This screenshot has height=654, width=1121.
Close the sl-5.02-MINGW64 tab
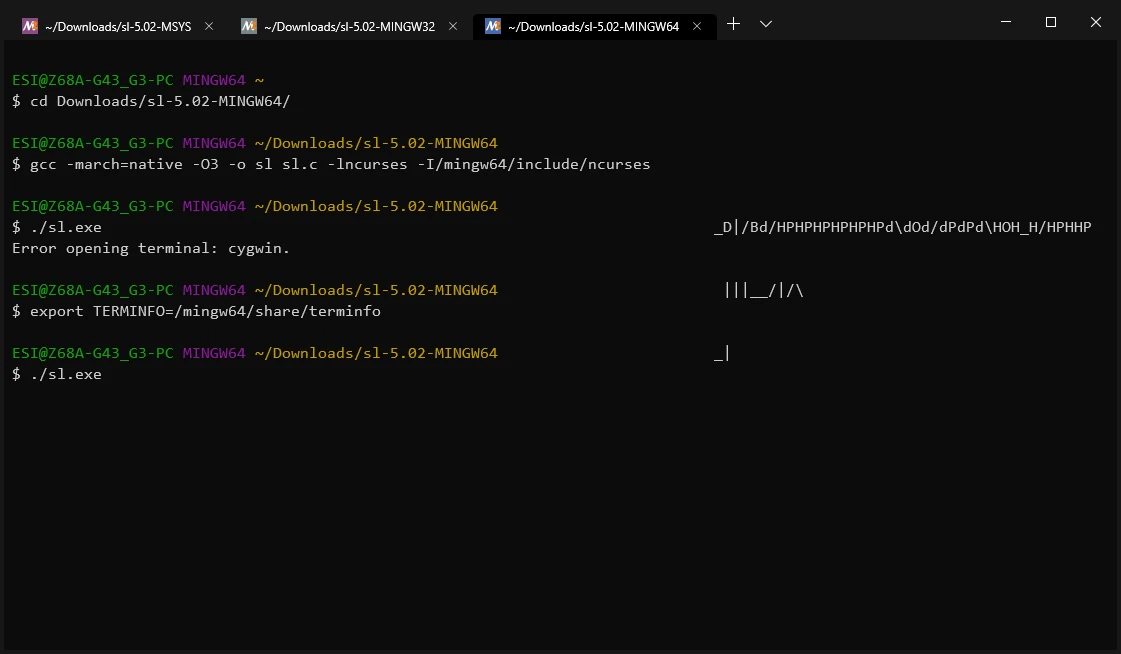point(697,26)
